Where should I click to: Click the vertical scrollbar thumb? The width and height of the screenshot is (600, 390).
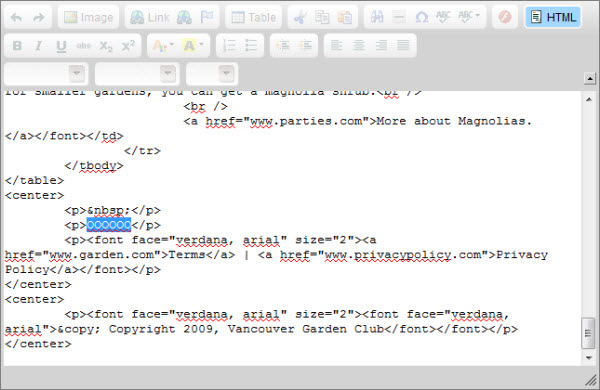pyautogui.click(x=589, y=333)
